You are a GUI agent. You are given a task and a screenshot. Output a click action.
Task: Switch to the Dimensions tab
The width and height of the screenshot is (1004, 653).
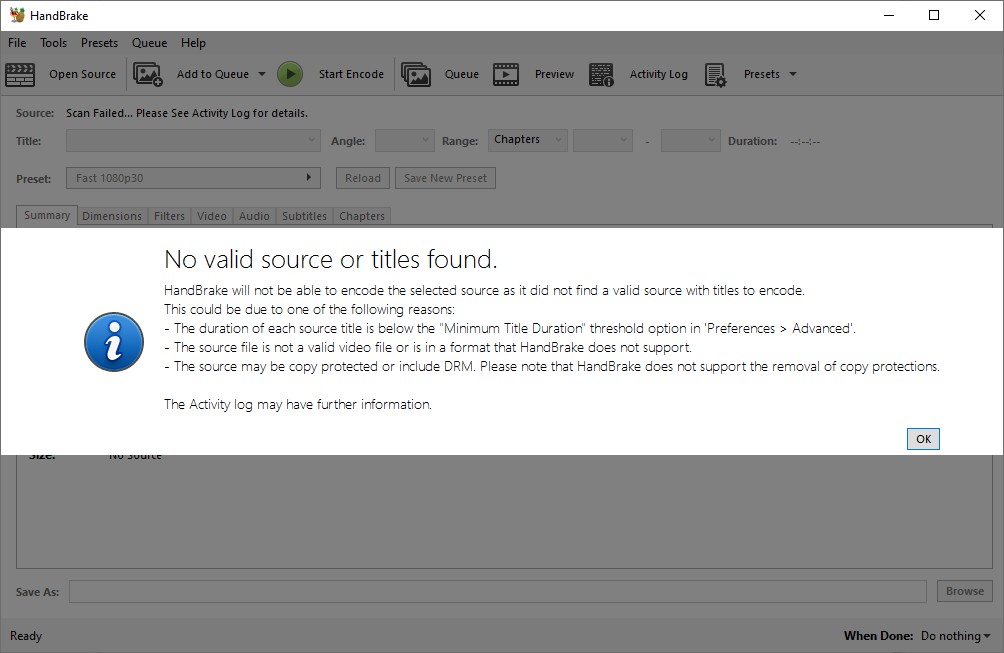112,216
